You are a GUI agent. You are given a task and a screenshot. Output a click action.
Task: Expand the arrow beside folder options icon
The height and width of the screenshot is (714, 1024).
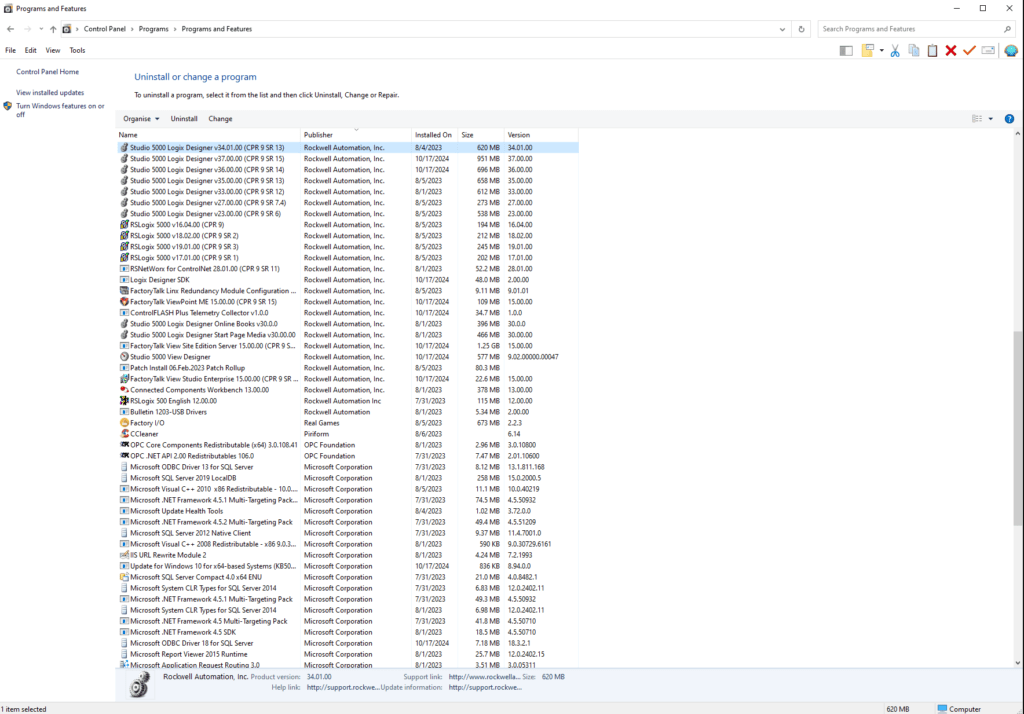(881, 51)
